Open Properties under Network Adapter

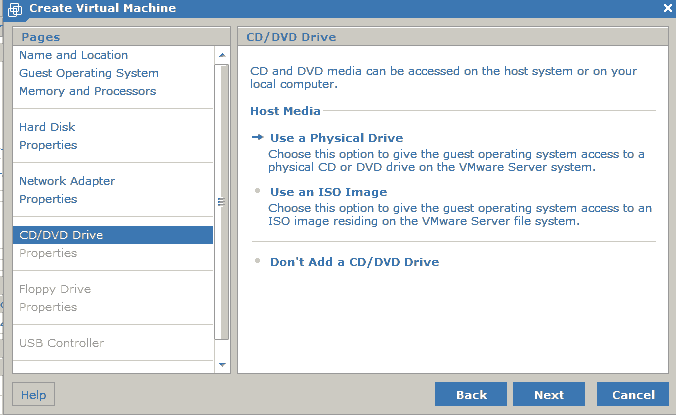coord(48,199)
